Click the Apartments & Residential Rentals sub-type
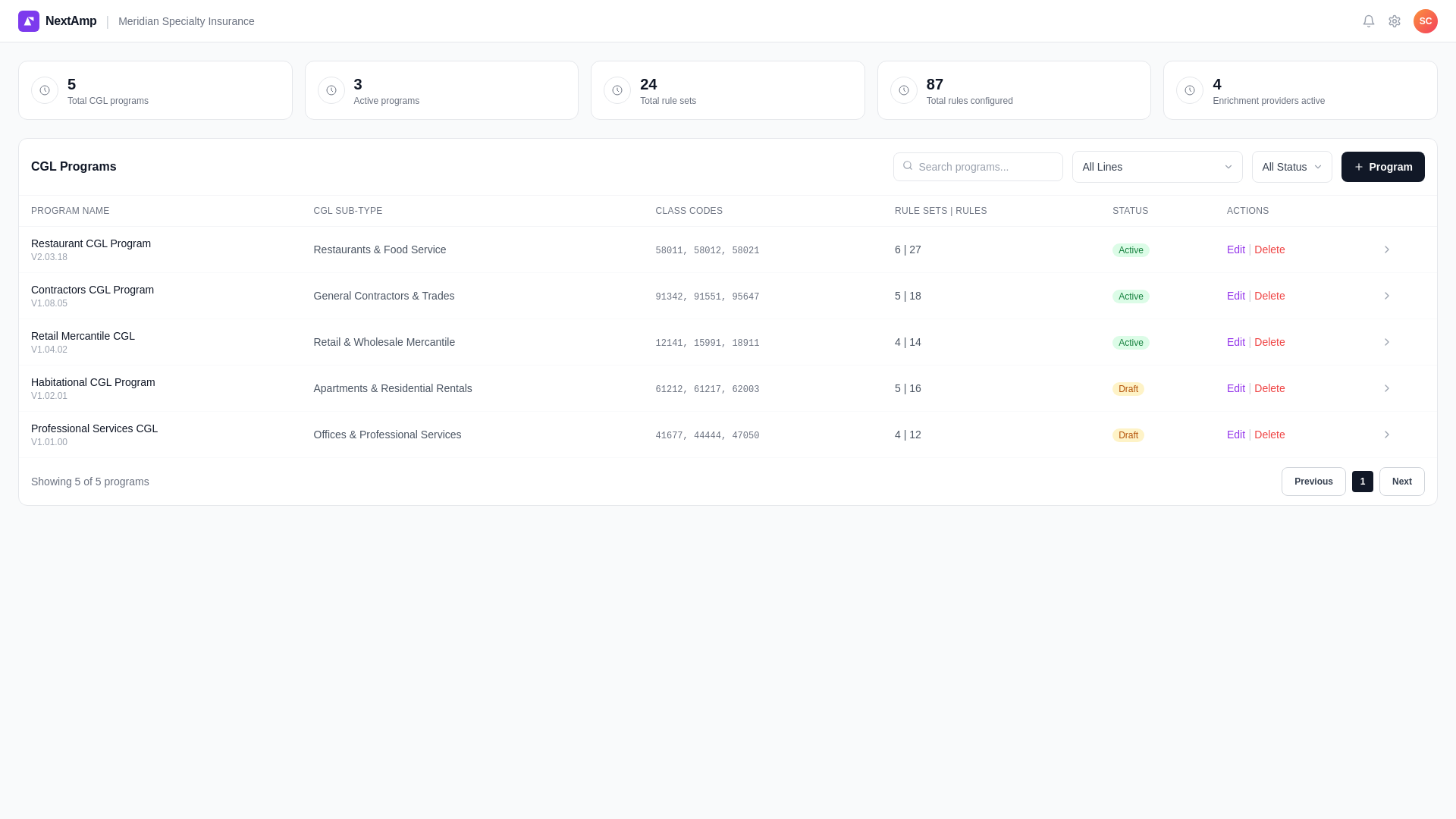This screenshot has width=1456, height=819. [393, 388]
